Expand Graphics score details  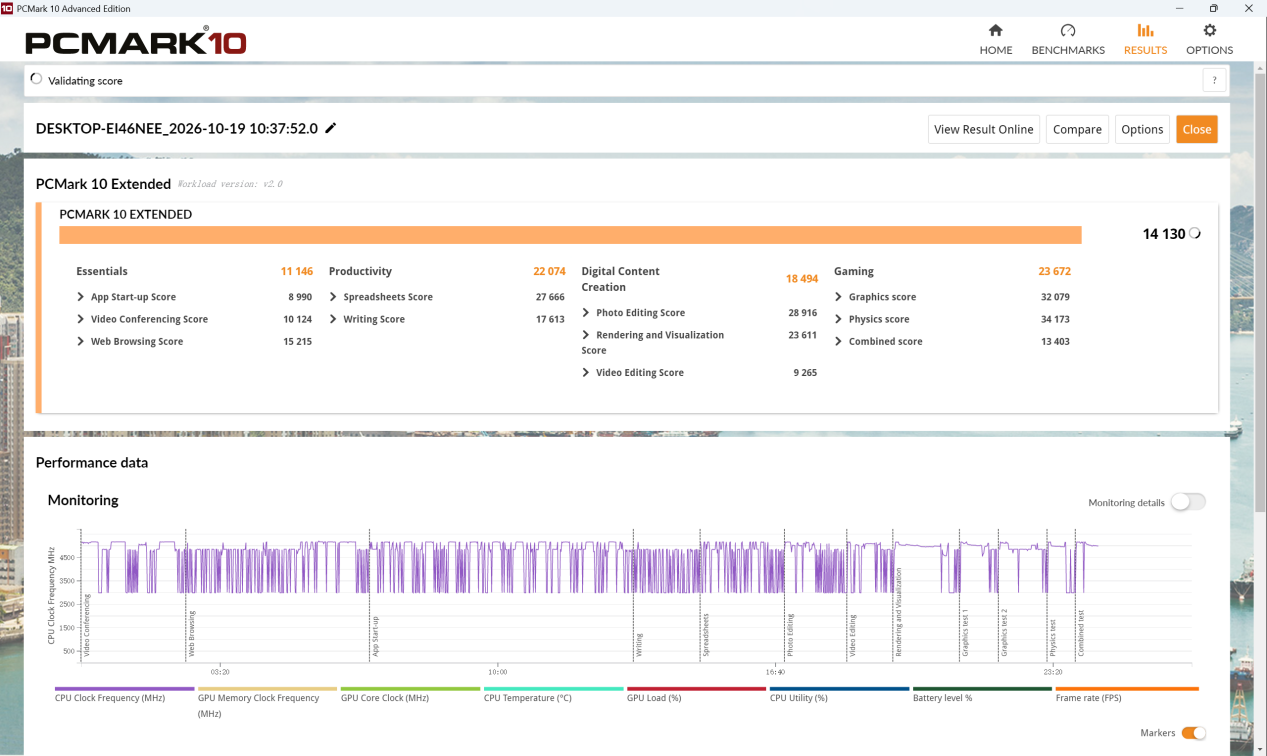click(x=839, y=297)
